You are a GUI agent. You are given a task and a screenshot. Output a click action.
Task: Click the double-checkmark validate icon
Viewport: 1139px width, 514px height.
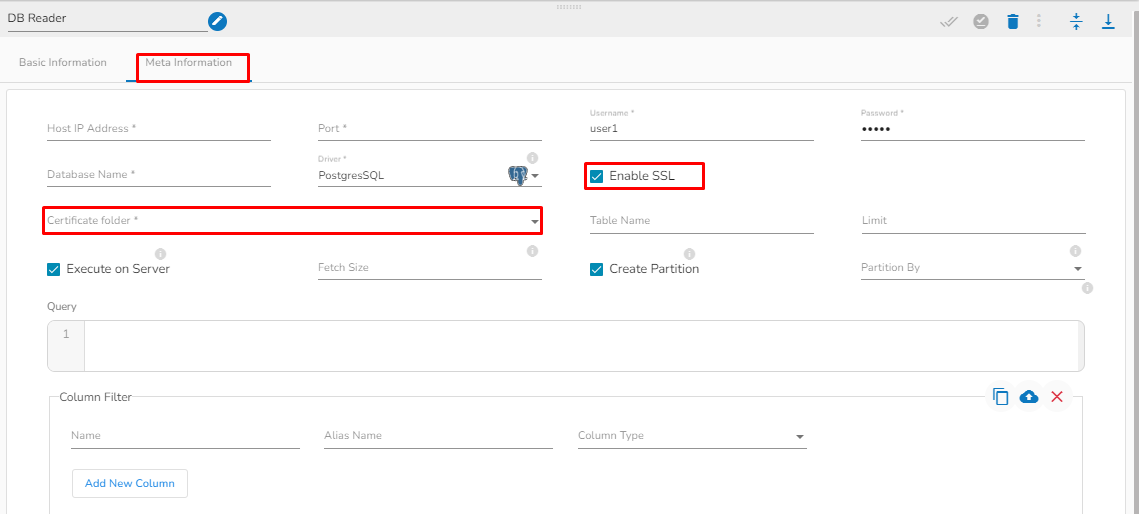pos(949,21)
